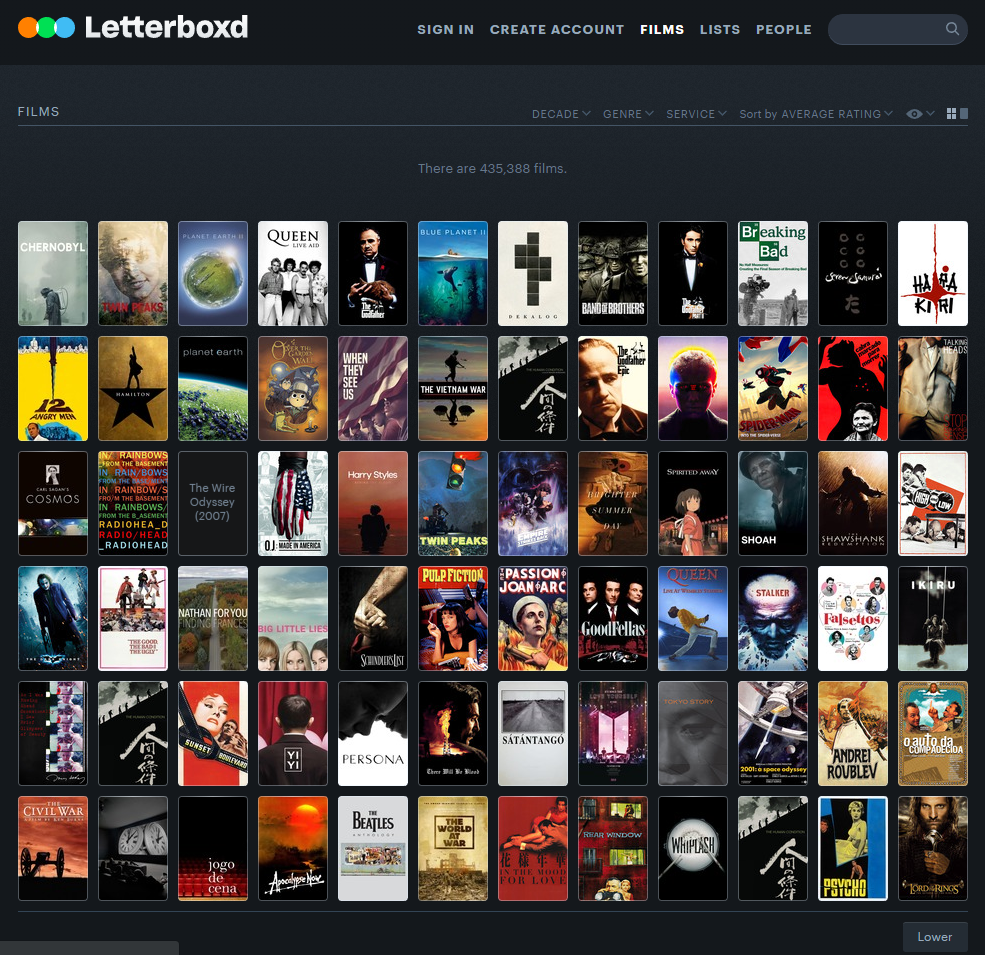The image size is (985, 955).
Task: Open the Shoah poster
Action: (x=773, y=503)
